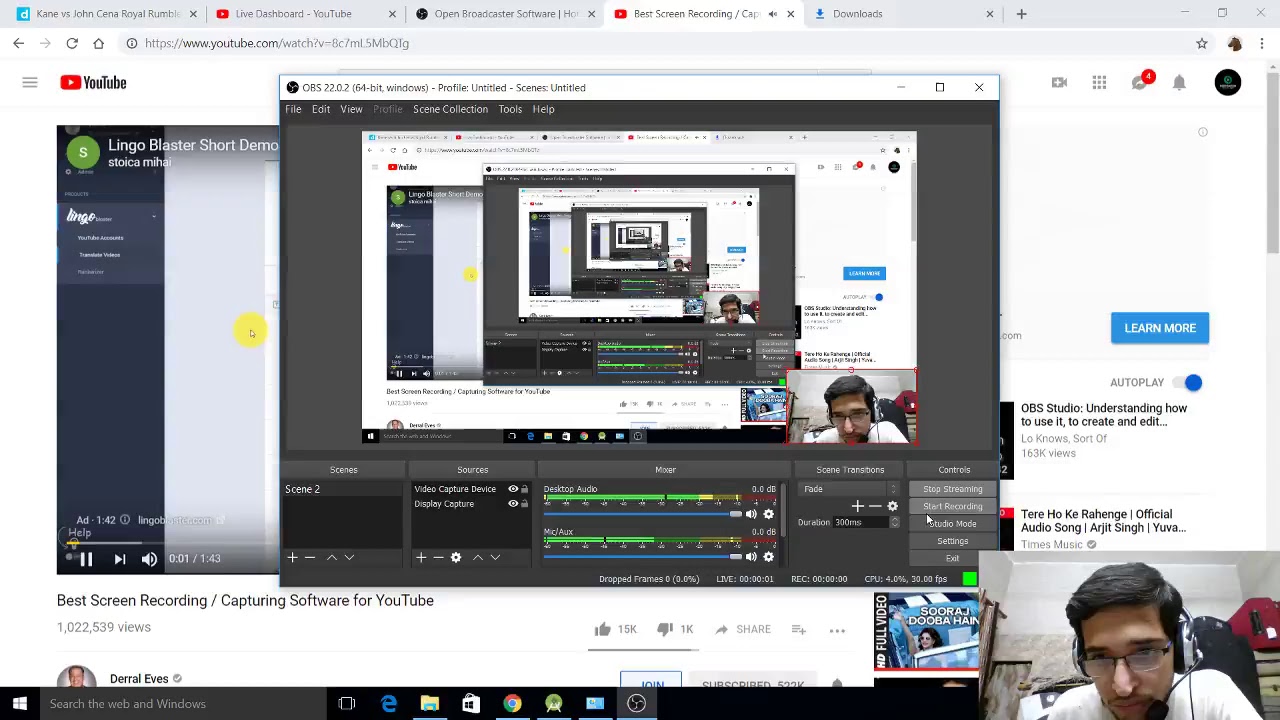Click the scene transition properties gear icon
Screen dimensions: 1280x720
click(892, 506)
